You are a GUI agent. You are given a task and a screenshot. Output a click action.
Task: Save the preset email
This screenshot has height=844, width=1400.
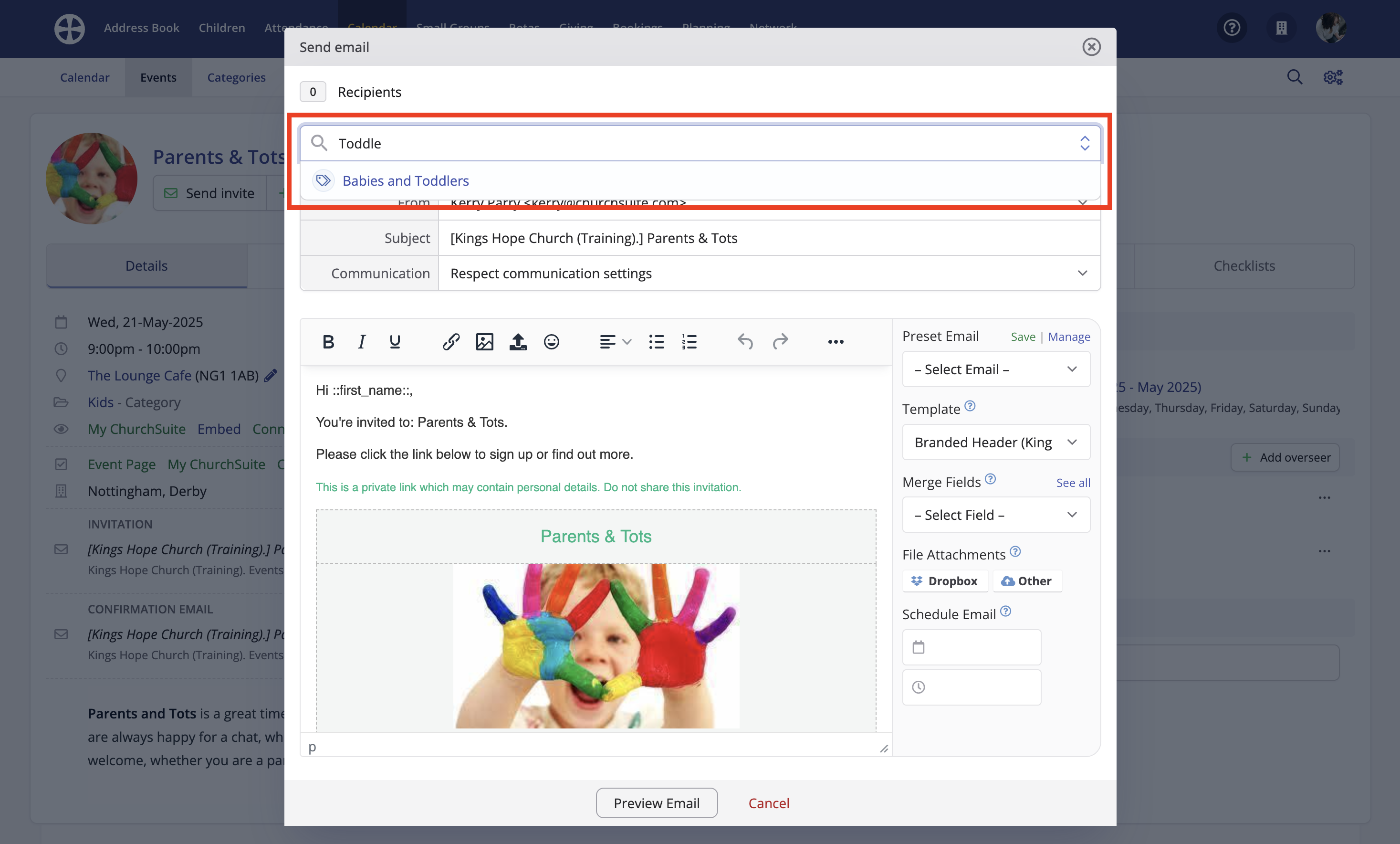point(1023,337)
